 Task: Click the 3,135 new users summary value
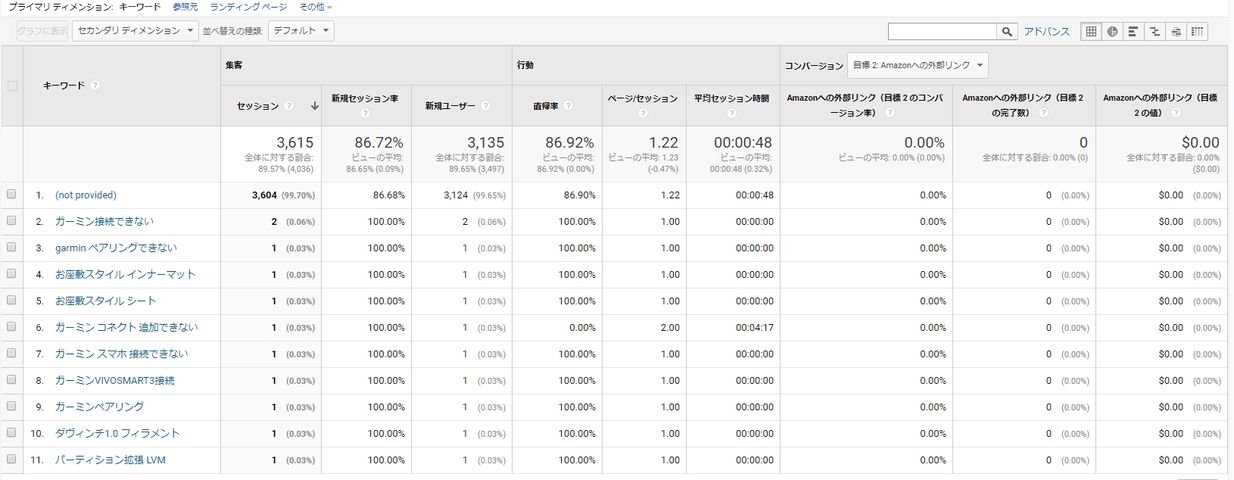point(485,143)
